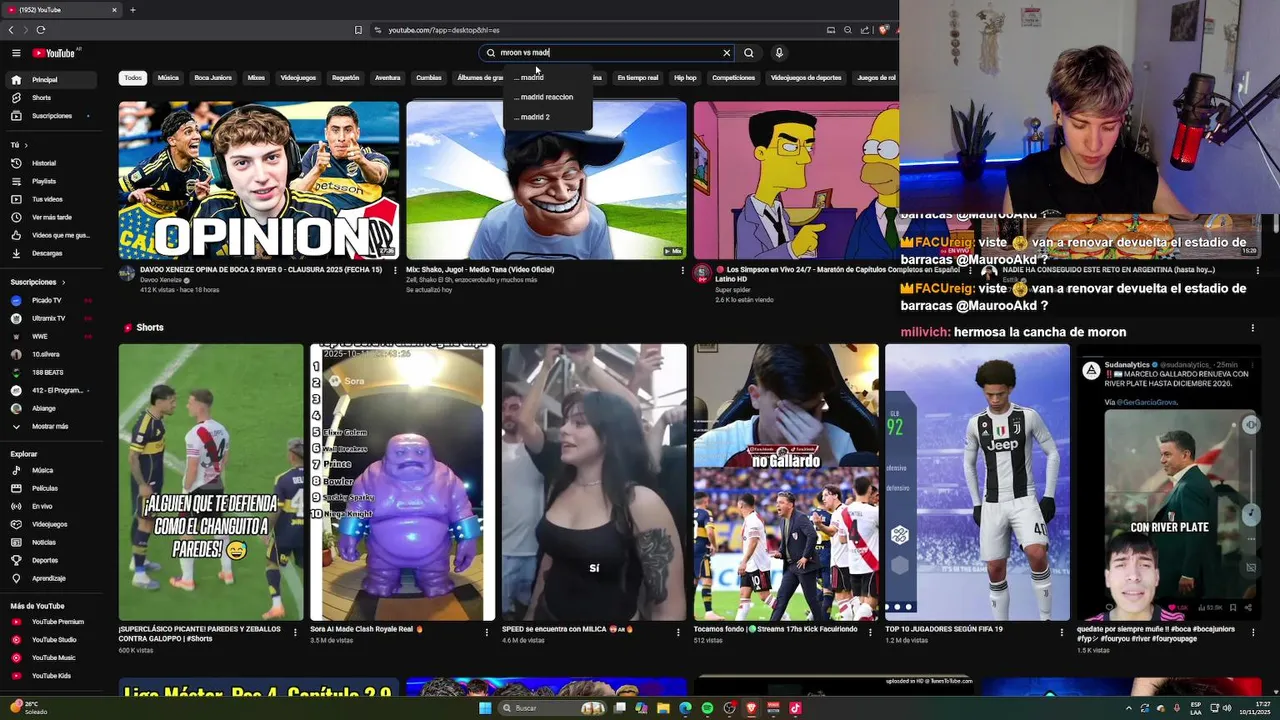Select the Boca Juniors filter chip
The width and height of the screenshot is (1280, 720).
point(213,78)
